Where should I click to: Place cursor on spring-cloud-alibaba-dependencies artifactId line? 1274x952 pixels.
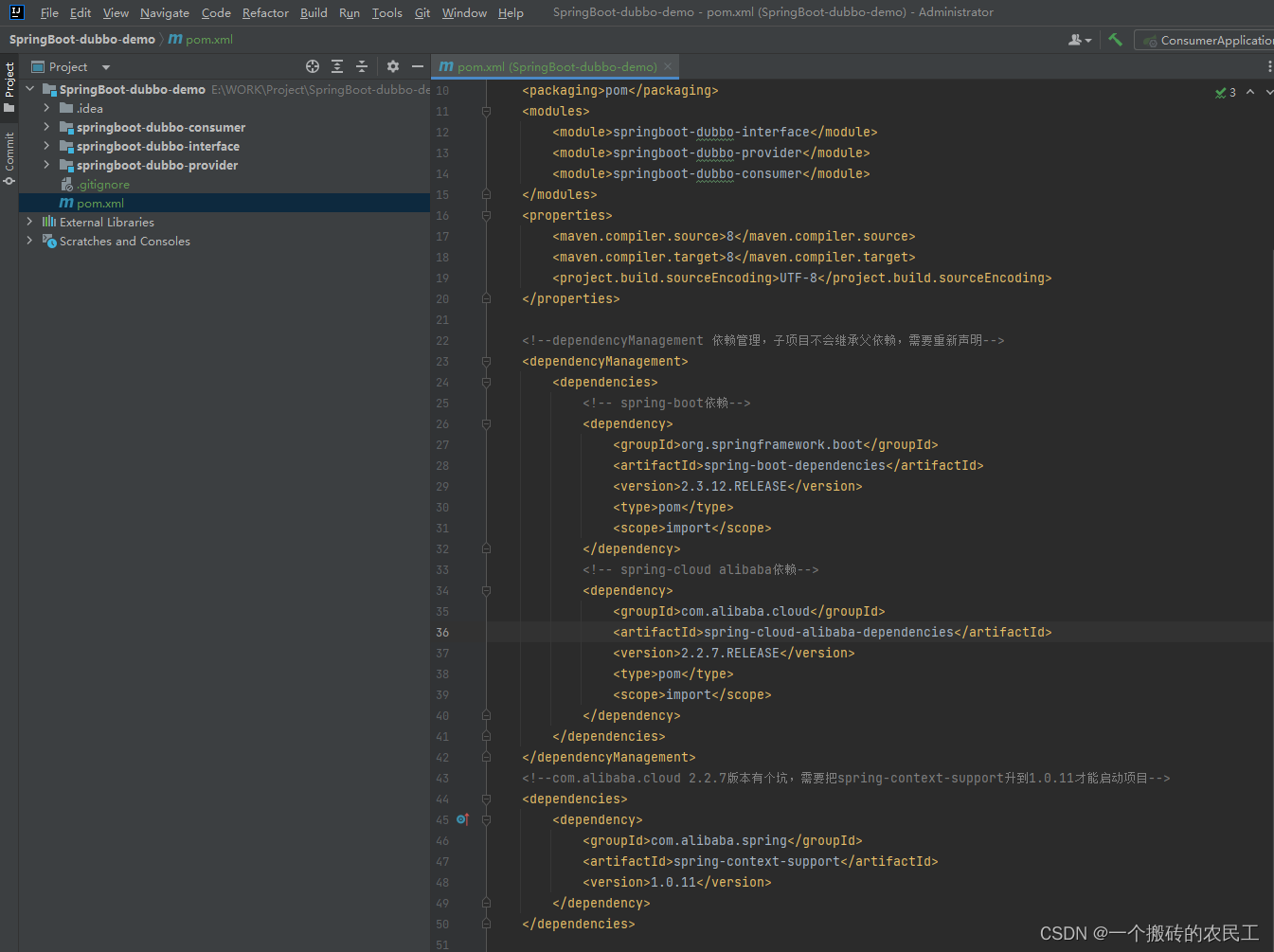click(x=833, y=632)
